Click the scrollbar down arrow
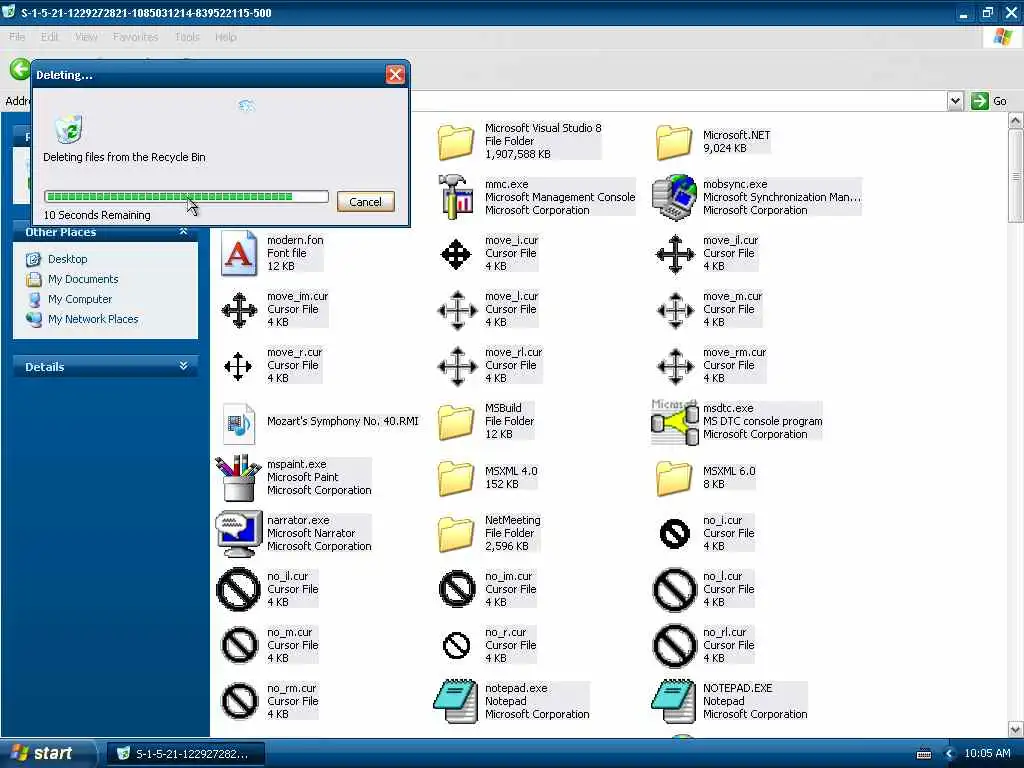Image resolution: width=1024 pixels, height=768 pixels. pyautogui.click(x=1016, y=729)
